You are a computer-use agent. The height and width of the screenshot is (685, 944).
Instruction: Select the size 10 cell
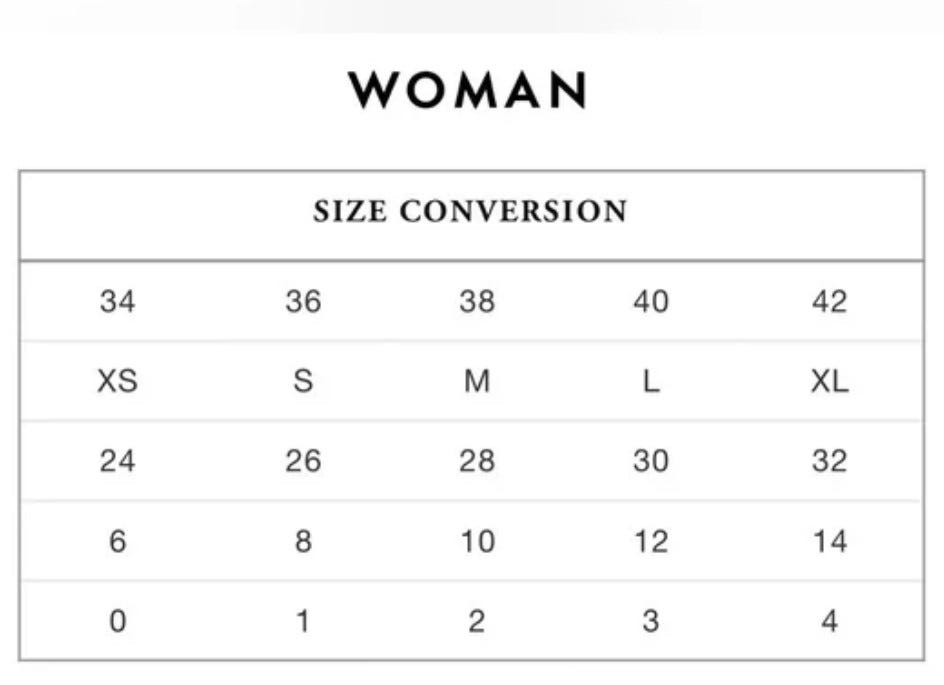[x=477, y=541]
